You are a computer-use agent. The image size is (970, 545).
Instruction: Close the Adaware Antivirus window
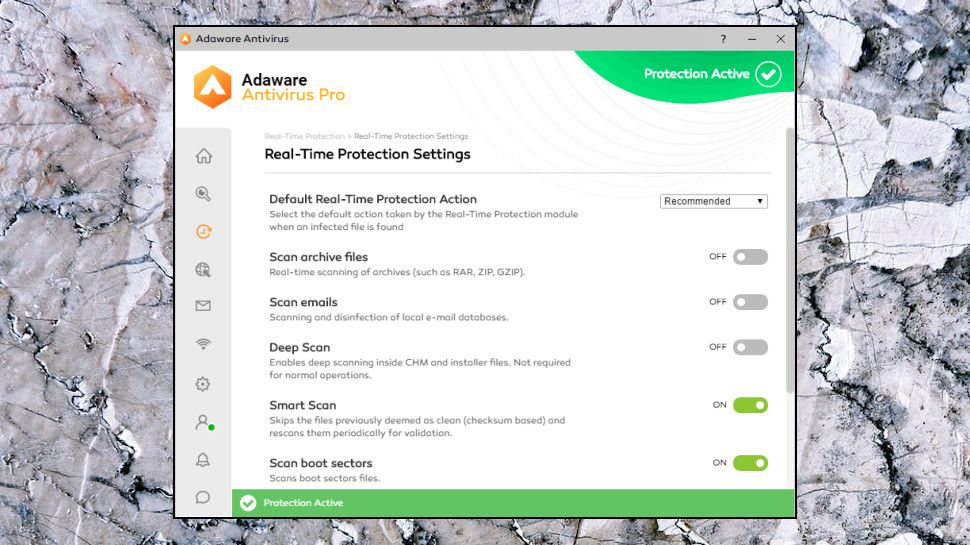(x=780, y=39)
